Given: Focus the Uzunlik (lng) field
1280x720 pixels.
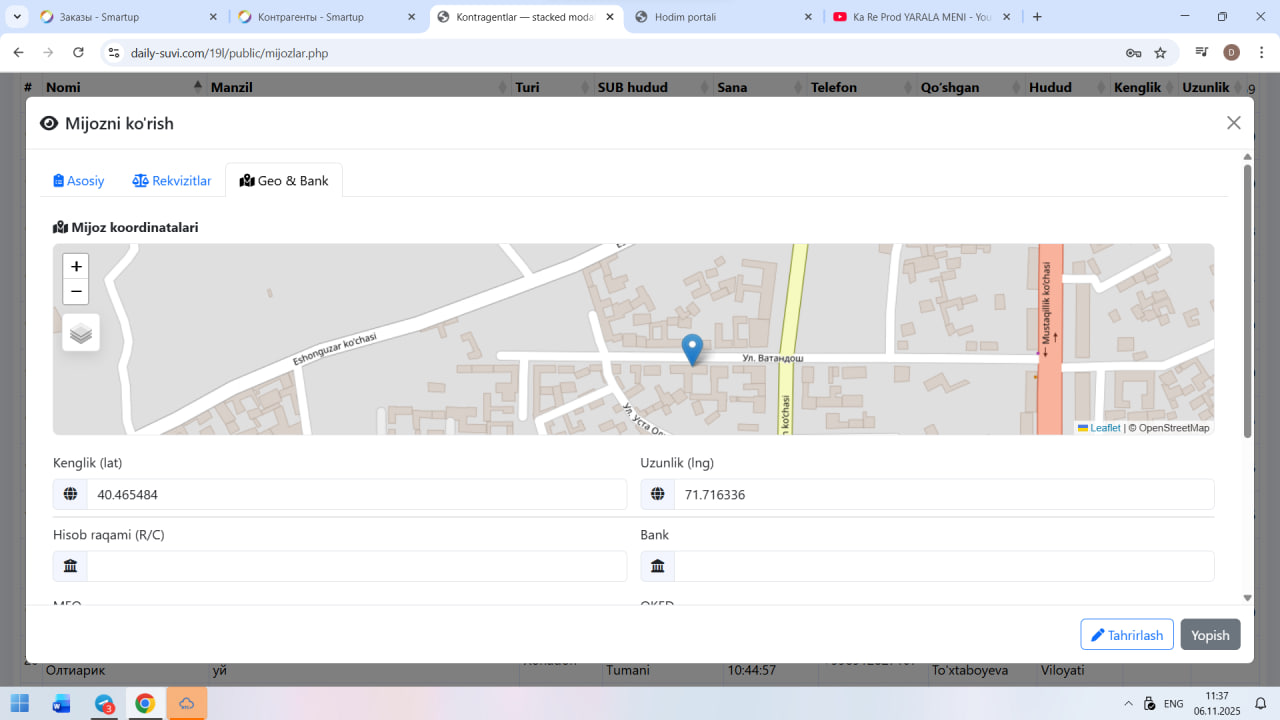Looking at the screenshot, I should coord(944,494).
